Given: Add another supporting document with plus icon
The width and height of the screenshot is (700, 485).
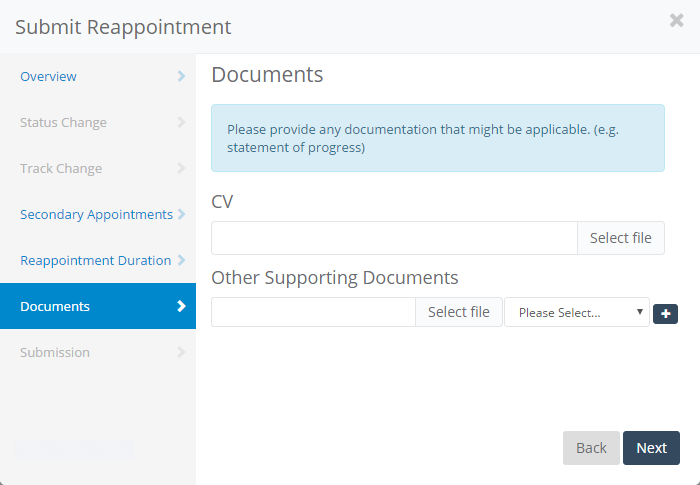Looking at the screenshot, I should 665,313.
